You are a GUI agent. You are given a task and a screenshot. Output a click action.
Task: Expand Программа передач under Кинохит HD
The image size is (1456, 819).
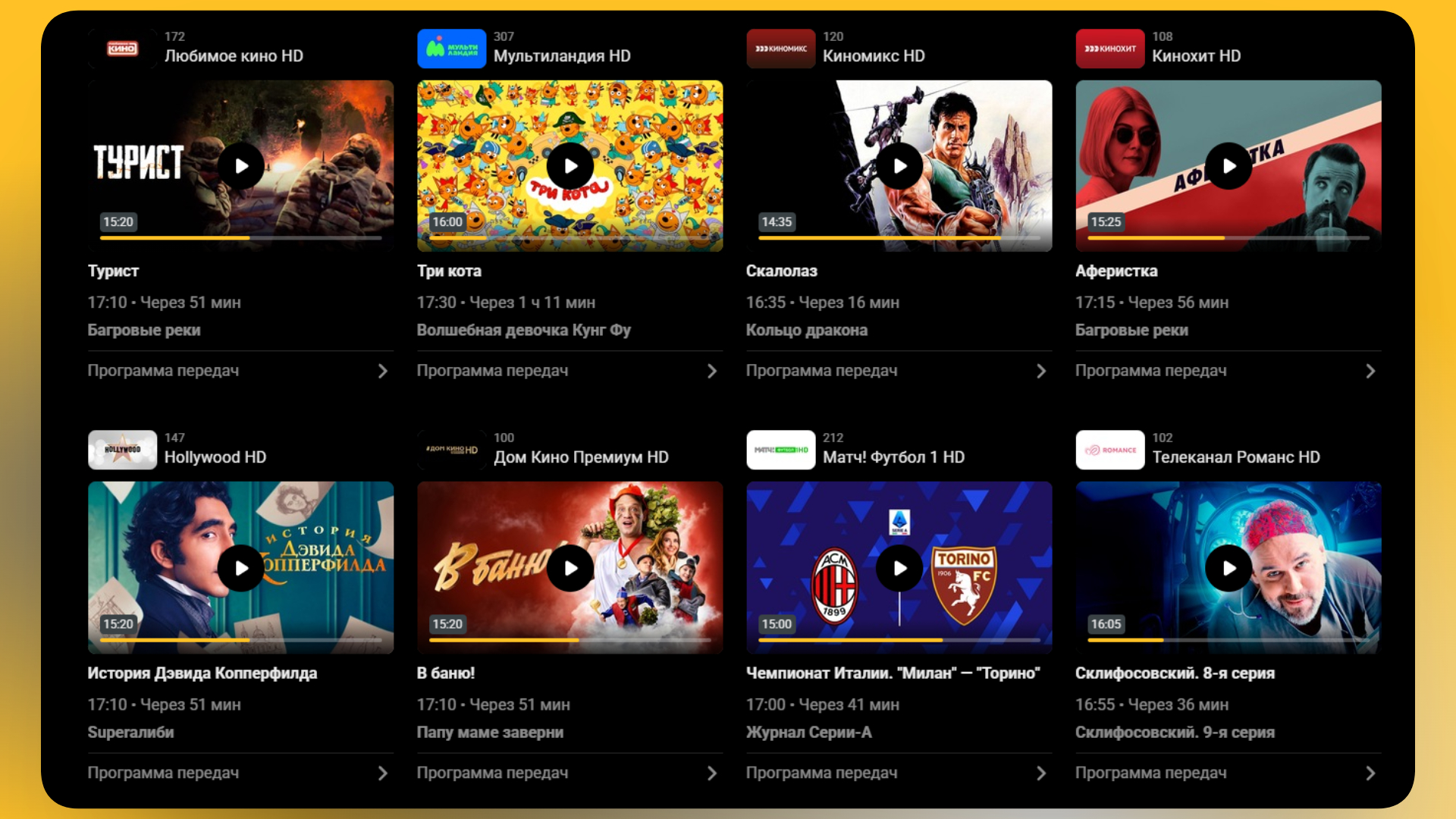1228,371
